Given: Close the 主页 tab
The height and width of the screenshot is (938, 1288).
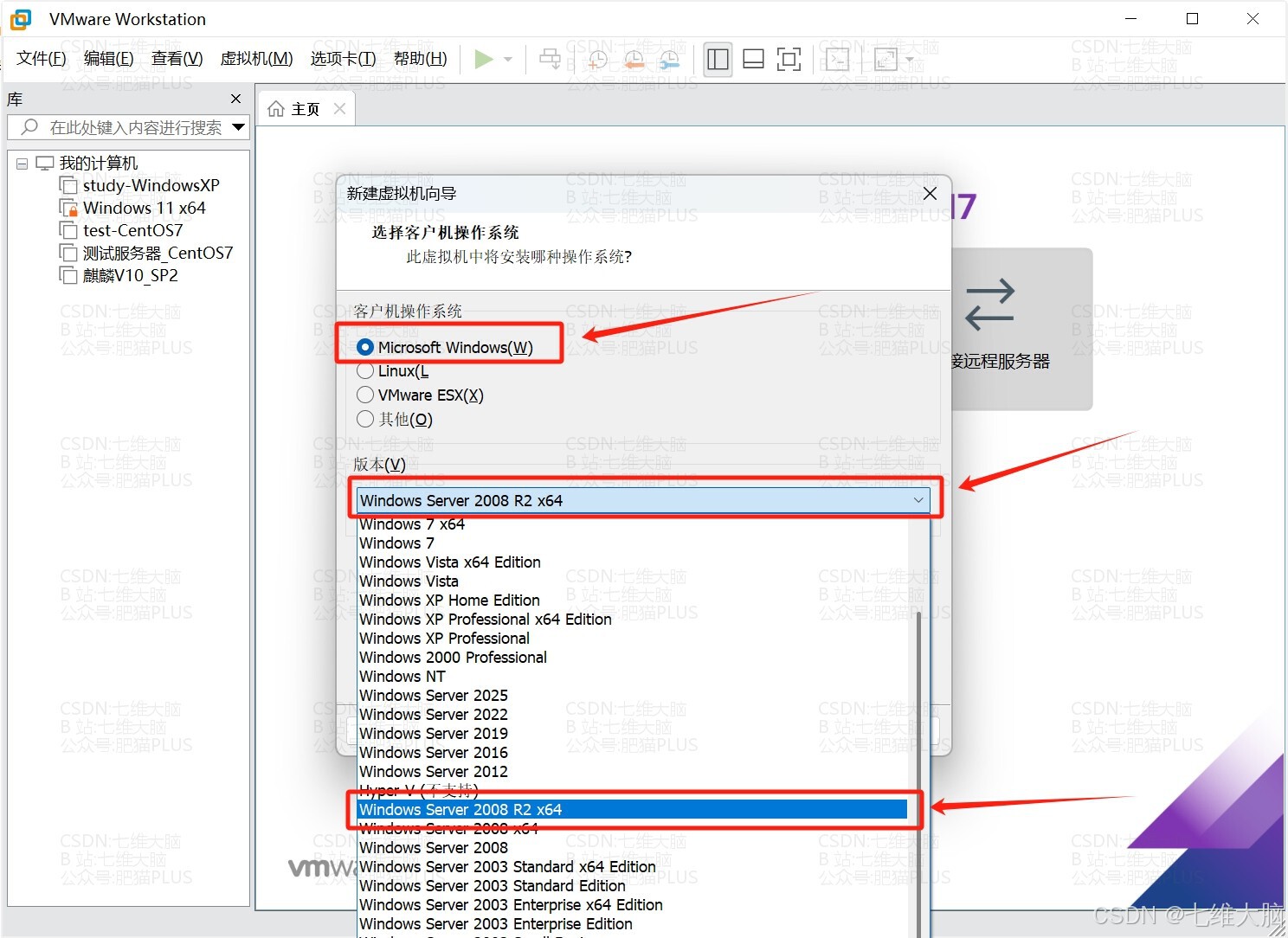Looking at the screenshot, I should click(339, 108).
